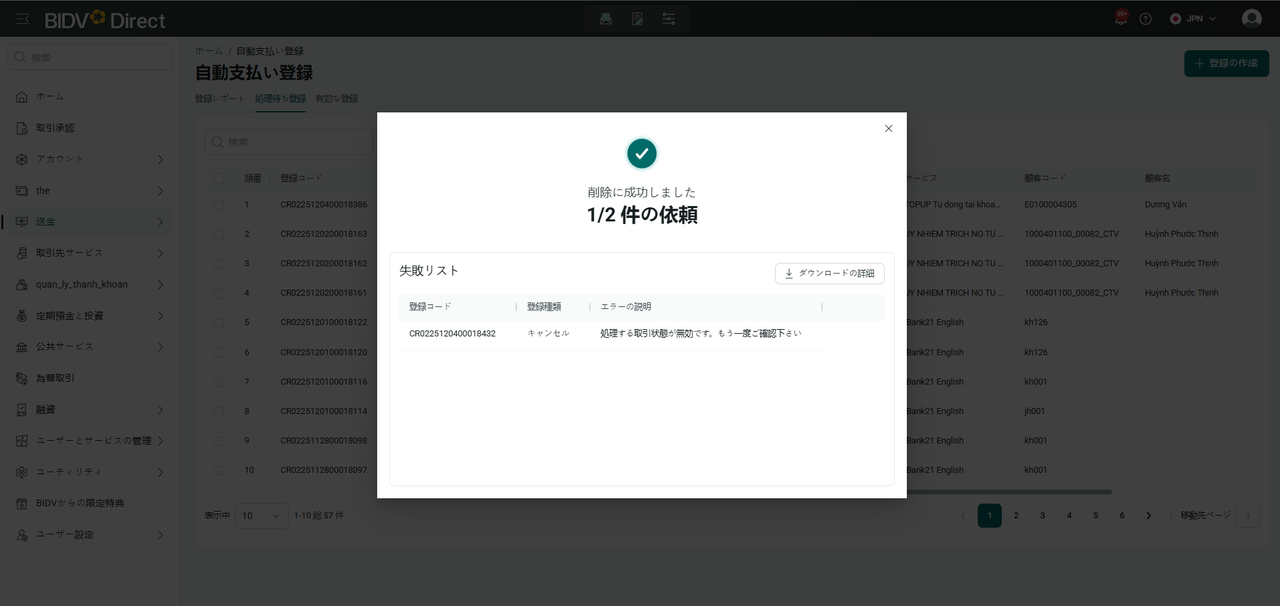The height and width of the screenshot is (606, 1280).
Task: Click the アカウント cube icon
Action: (22, 159)
